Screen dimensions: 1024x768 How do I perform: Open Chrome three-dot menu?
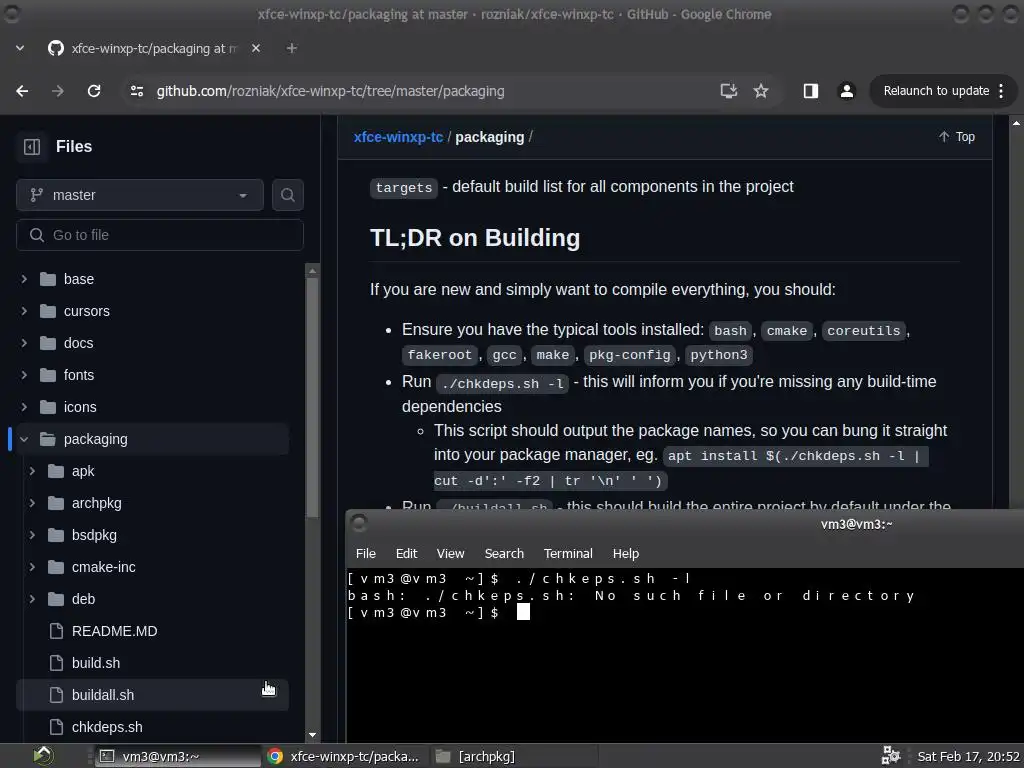(1002, 91)
